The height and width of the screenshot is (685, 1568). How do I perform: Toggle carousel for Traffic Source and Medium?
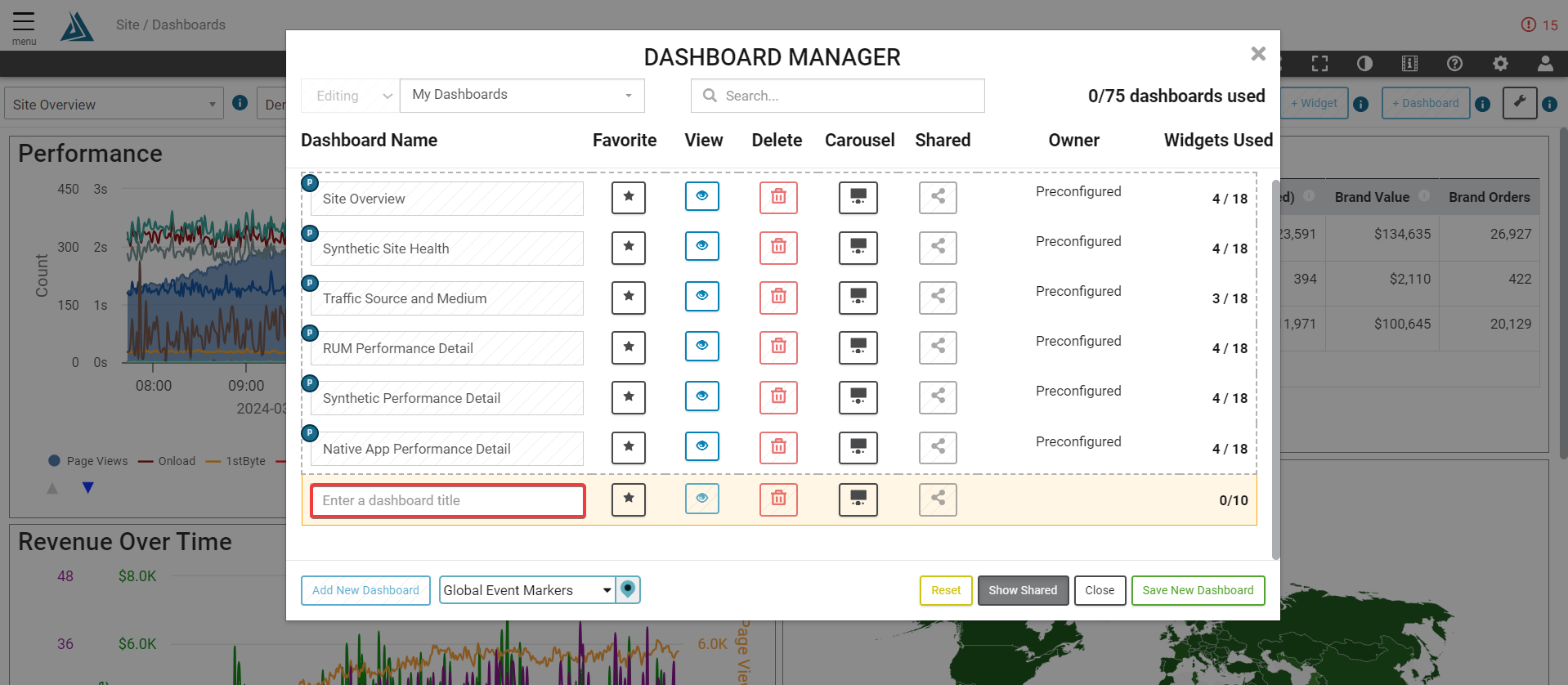pos(858,297)
